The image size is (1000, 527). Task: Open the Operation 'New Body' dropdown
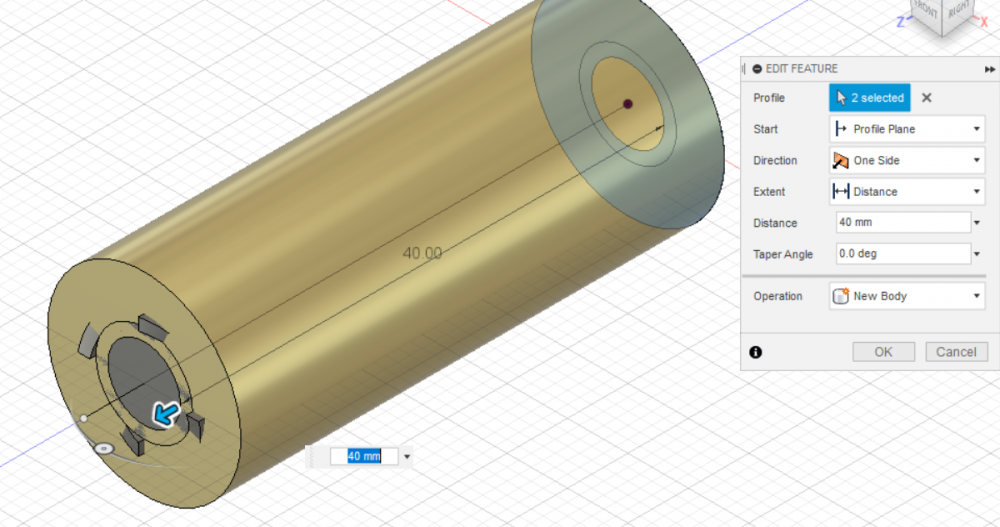click(x=907, y=296)
